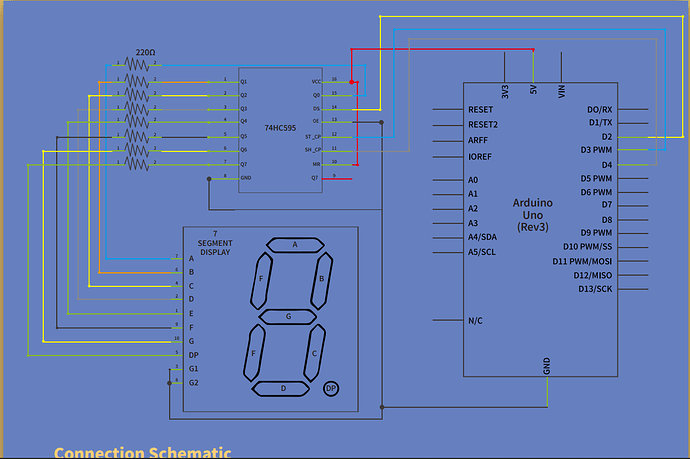Select the VCC pin label on 74HC595

[x=316, y=82]
